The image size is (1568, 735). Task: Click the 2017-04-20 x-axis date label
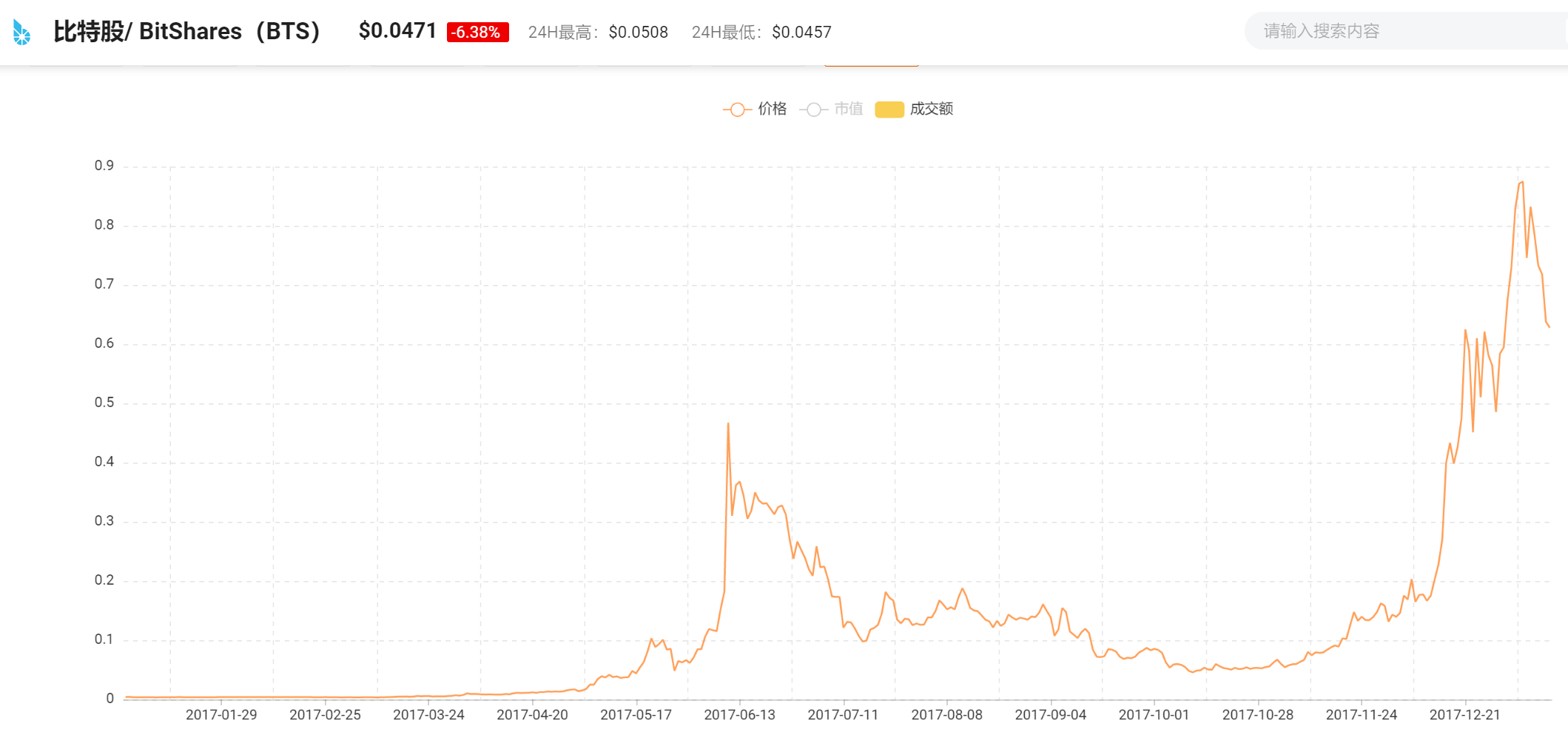(532, 715)
